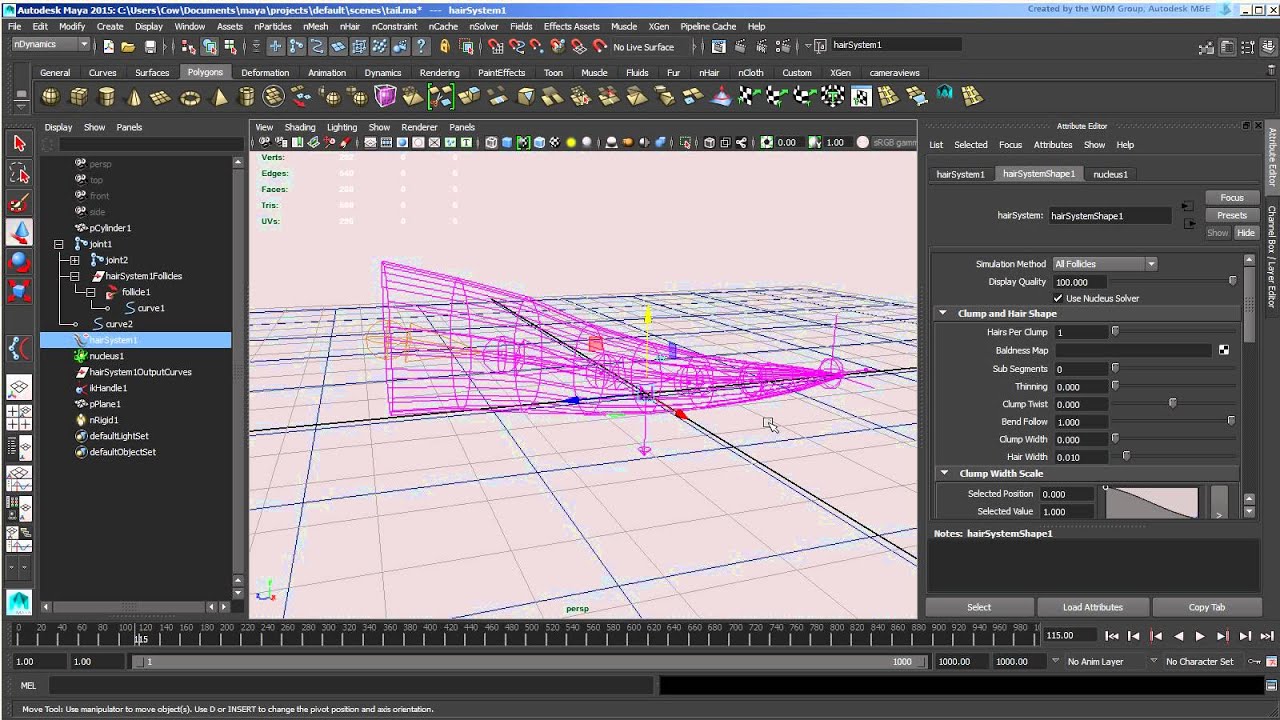Collapse follicle1 node in Outliner

coord(90,292)
